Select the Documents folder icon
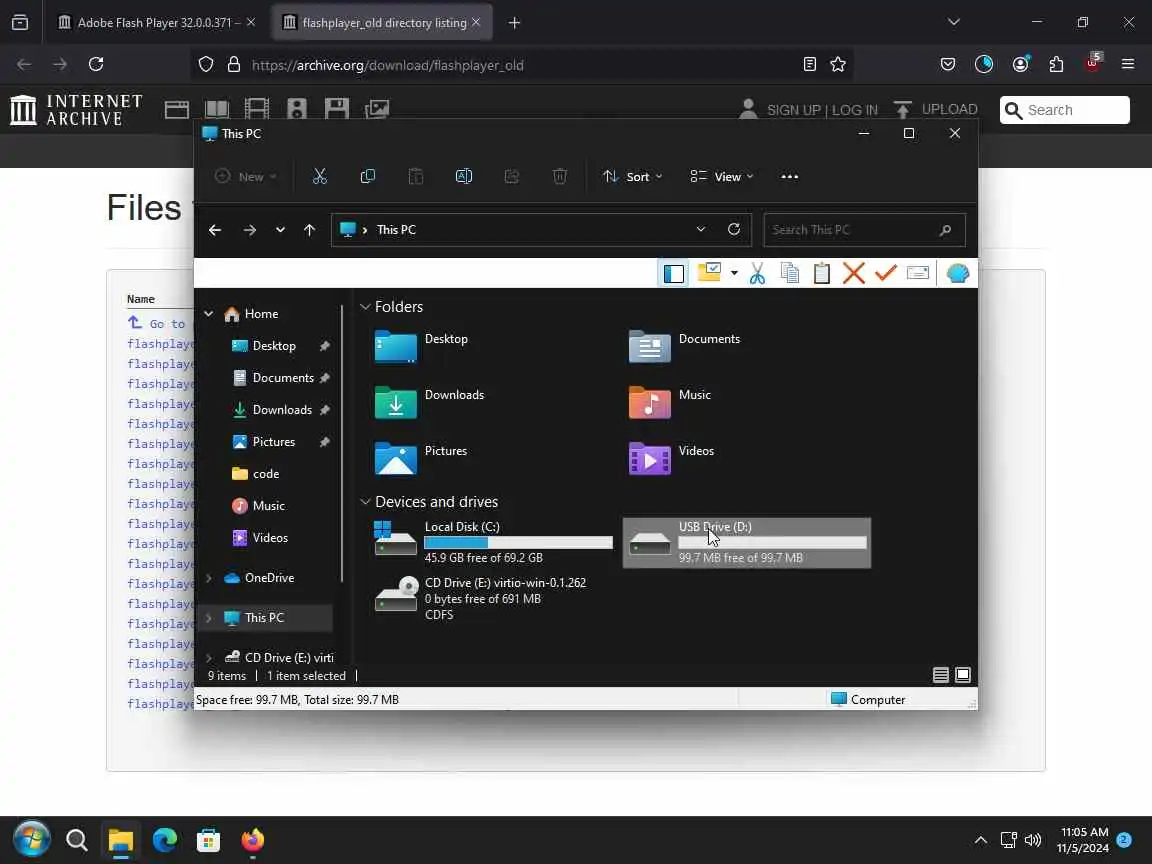The height and width of the screenshot is (864, 1152). 649,347
